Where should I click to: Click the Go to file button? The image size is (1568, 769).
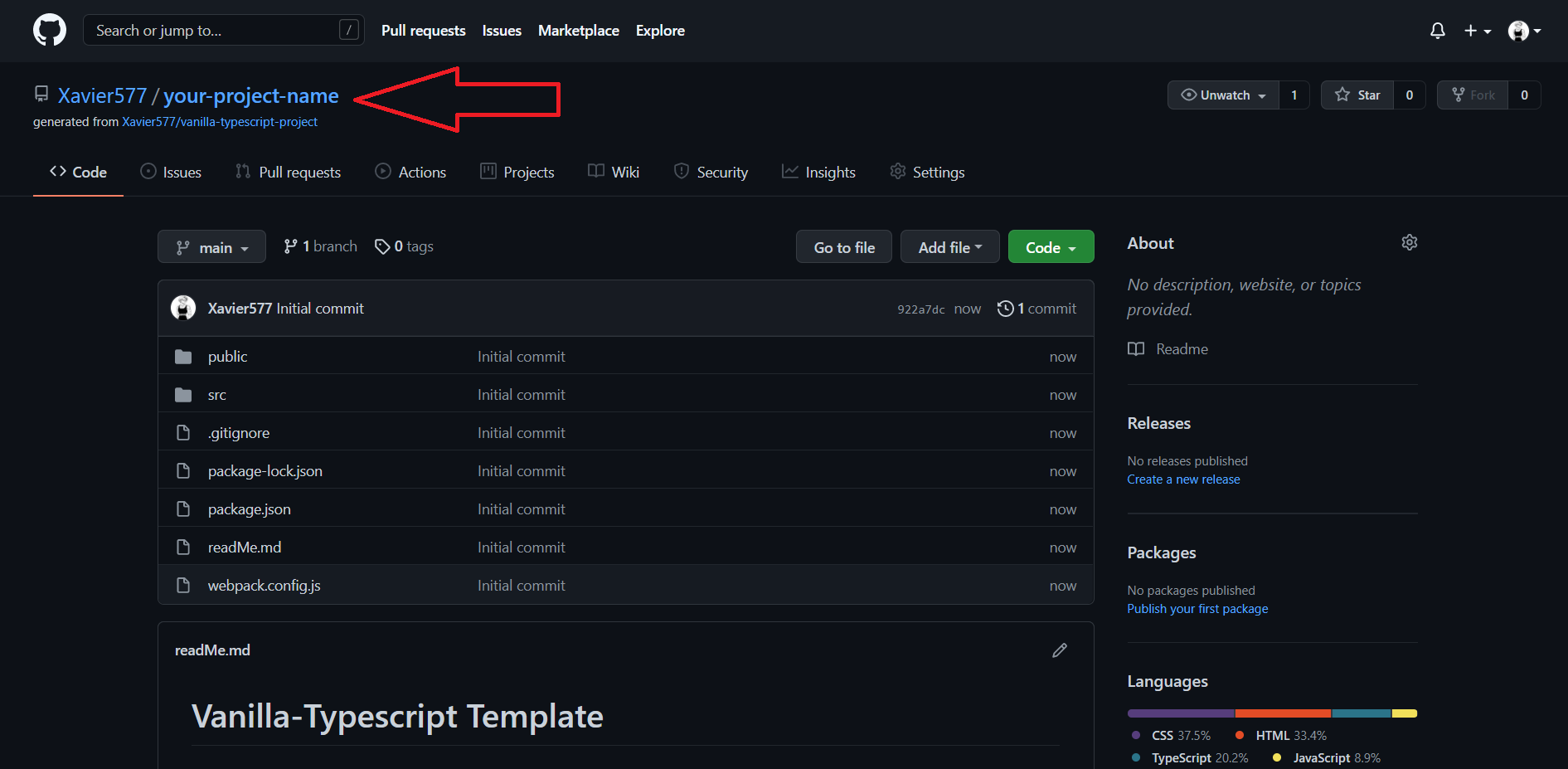coord(844,246)
